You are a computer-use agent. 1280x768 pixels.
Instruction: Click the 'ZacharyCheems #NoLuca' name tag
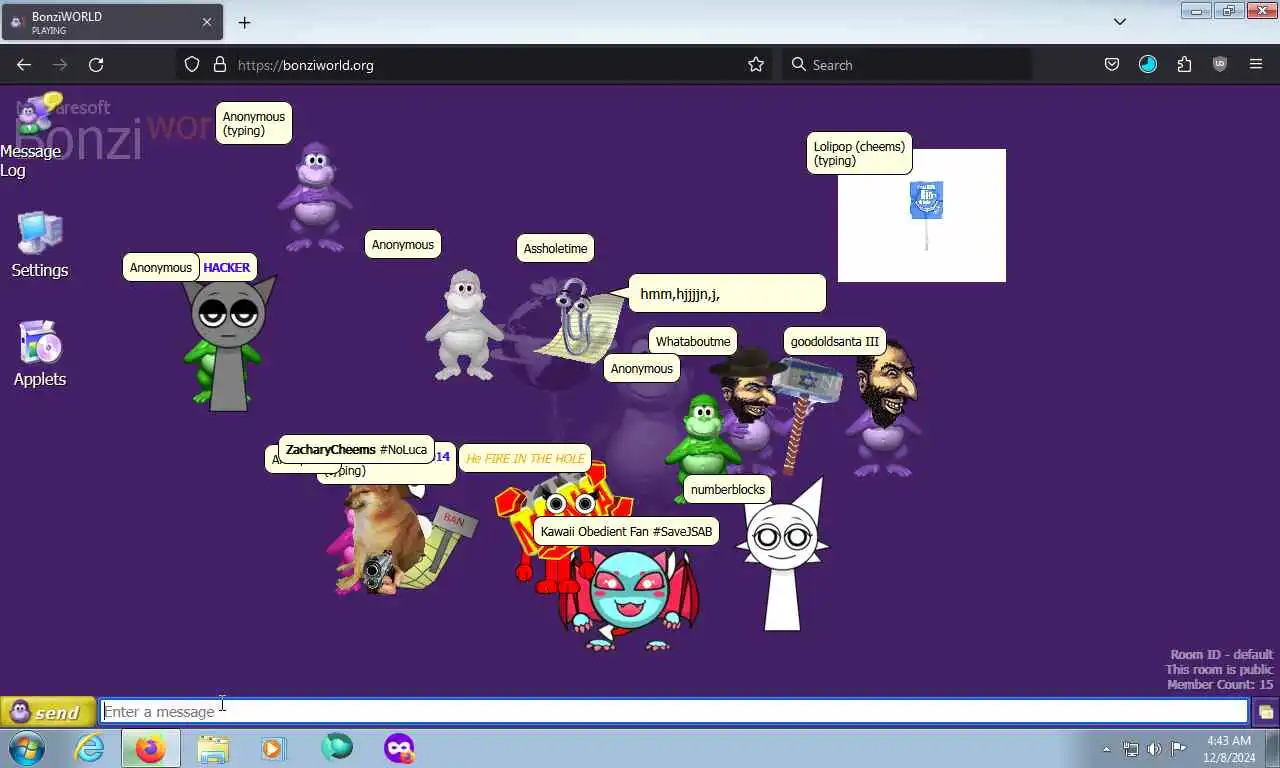(356, 450)
